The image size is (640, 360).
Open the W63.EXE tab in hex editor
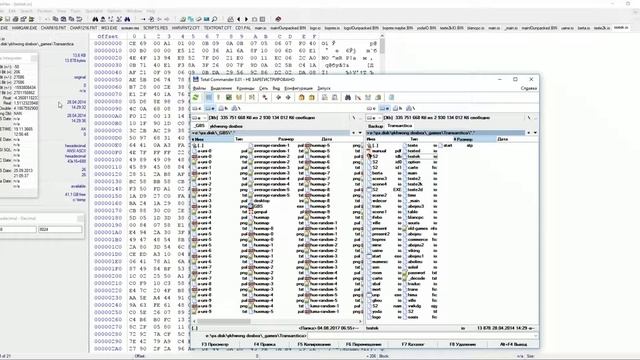pyautogui.click(x=109, y=28)
